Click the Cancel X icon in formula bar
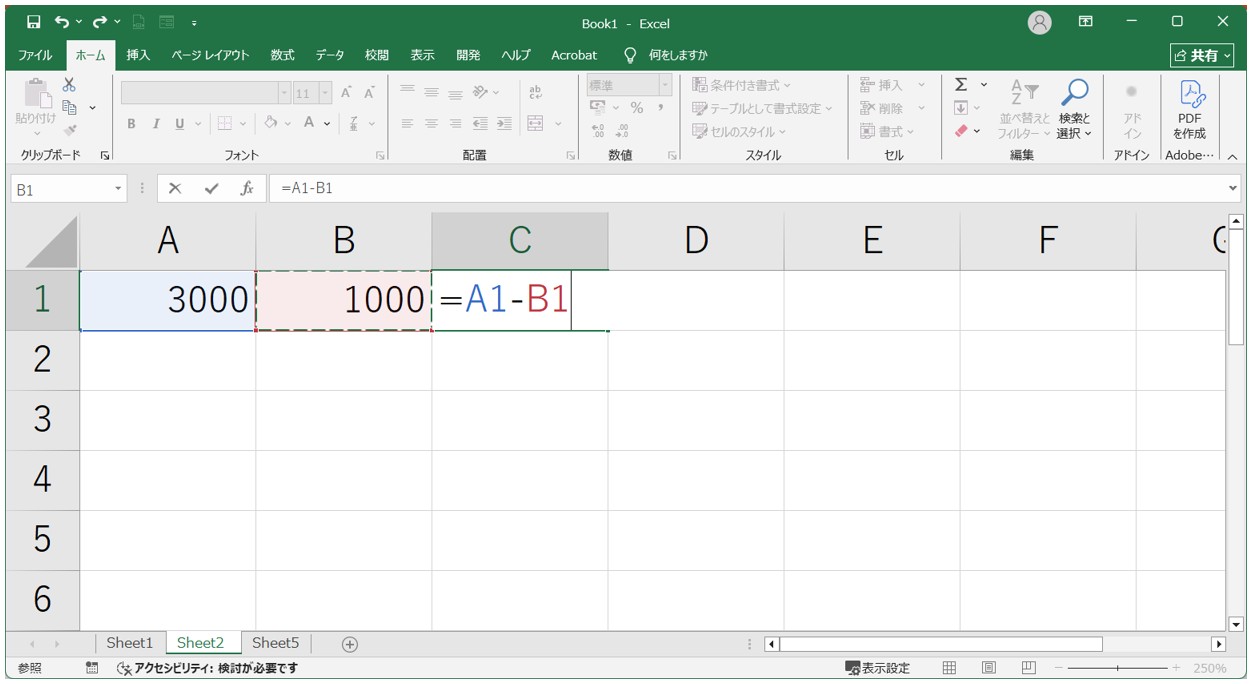Screen dimensions: 1253x684 (176, 189)
